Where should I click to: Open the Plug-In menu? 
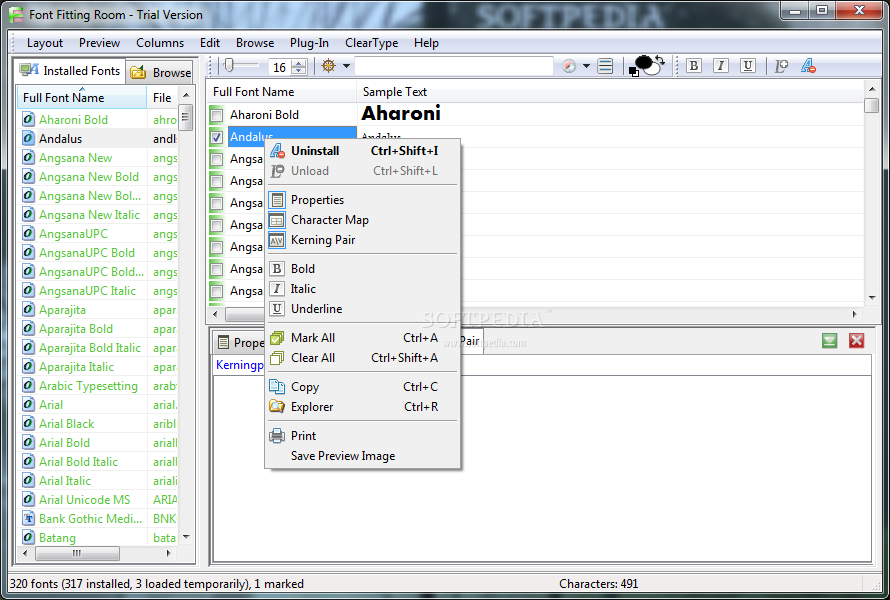[x=309, y=43]
